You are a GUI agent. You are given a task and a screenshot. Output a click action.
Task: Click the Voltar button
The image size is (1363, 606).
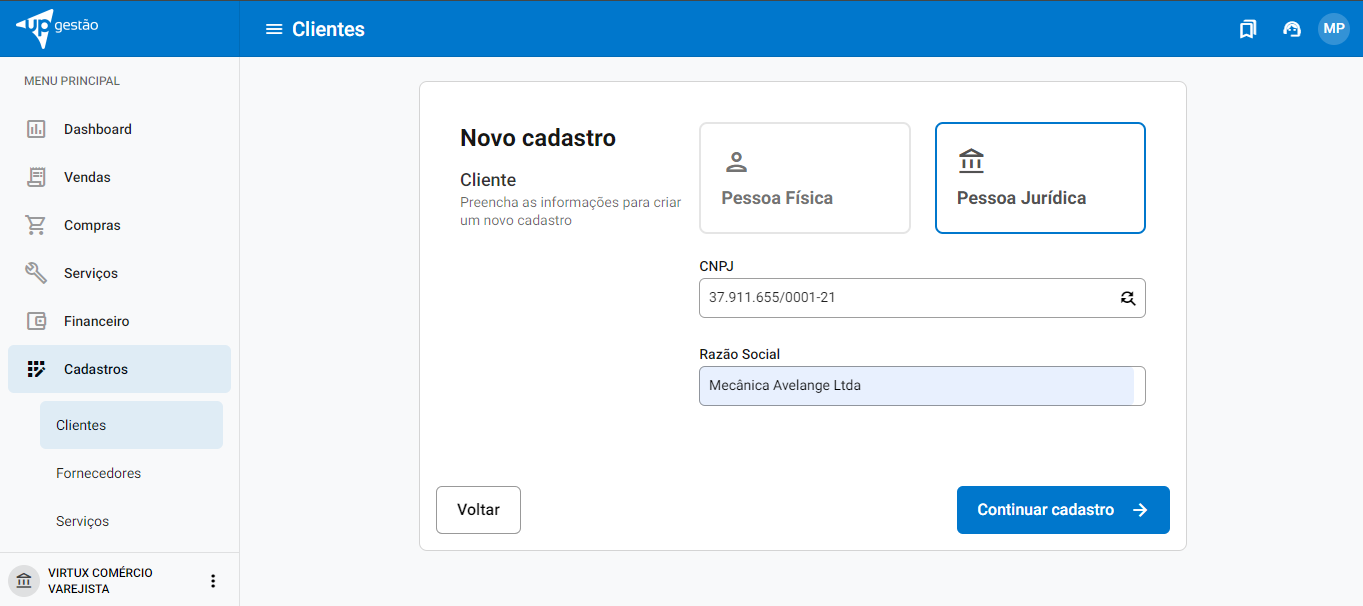point(478,510)
